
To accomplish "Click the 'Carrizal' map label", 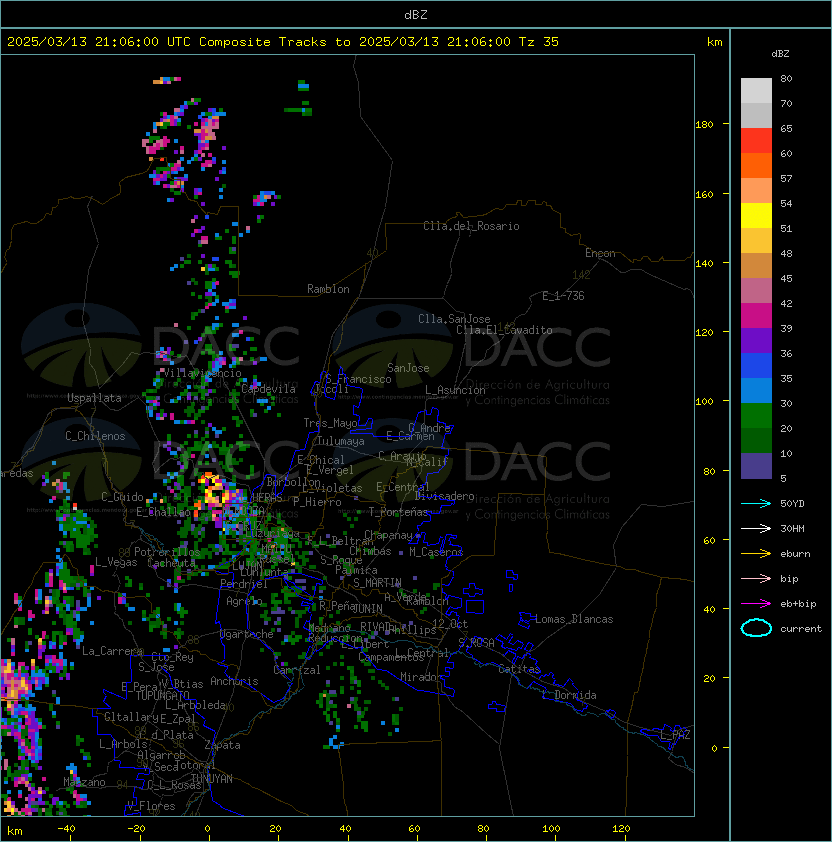I will (x=297, y=670).
